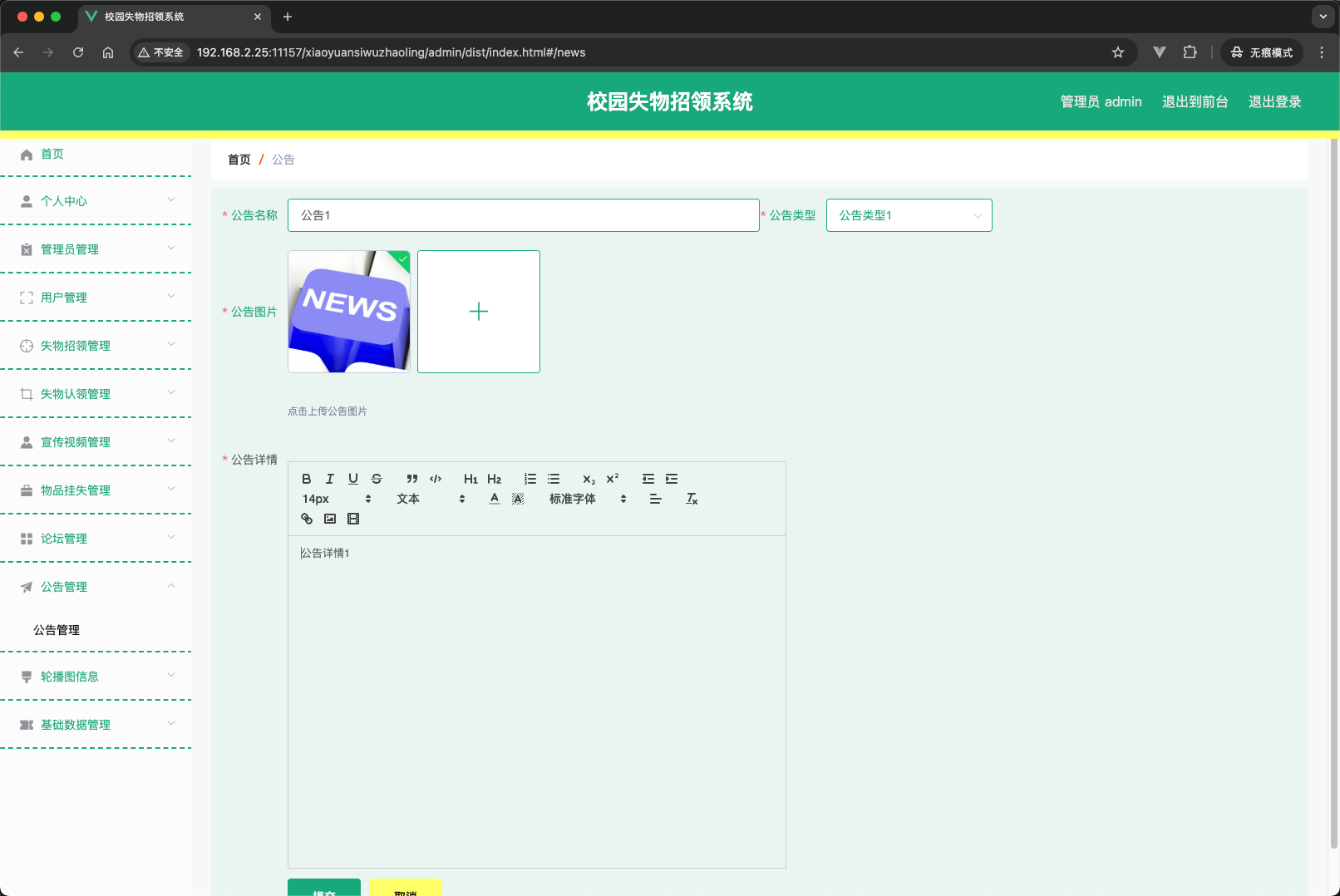This screenshot has height=896, width=1340.
Task: Increase indent in editor
Action: tap(672, 479)
